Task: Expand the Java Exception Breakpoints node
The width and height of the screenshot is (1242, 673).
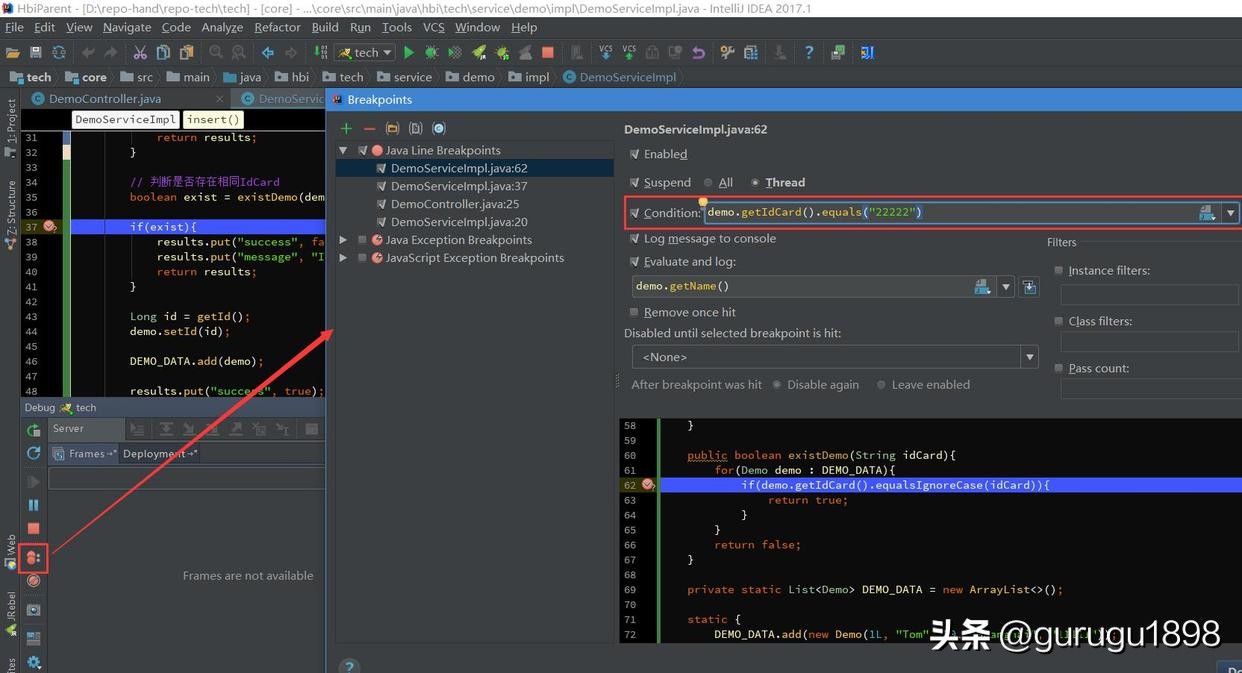Action: tap(344, 239)
